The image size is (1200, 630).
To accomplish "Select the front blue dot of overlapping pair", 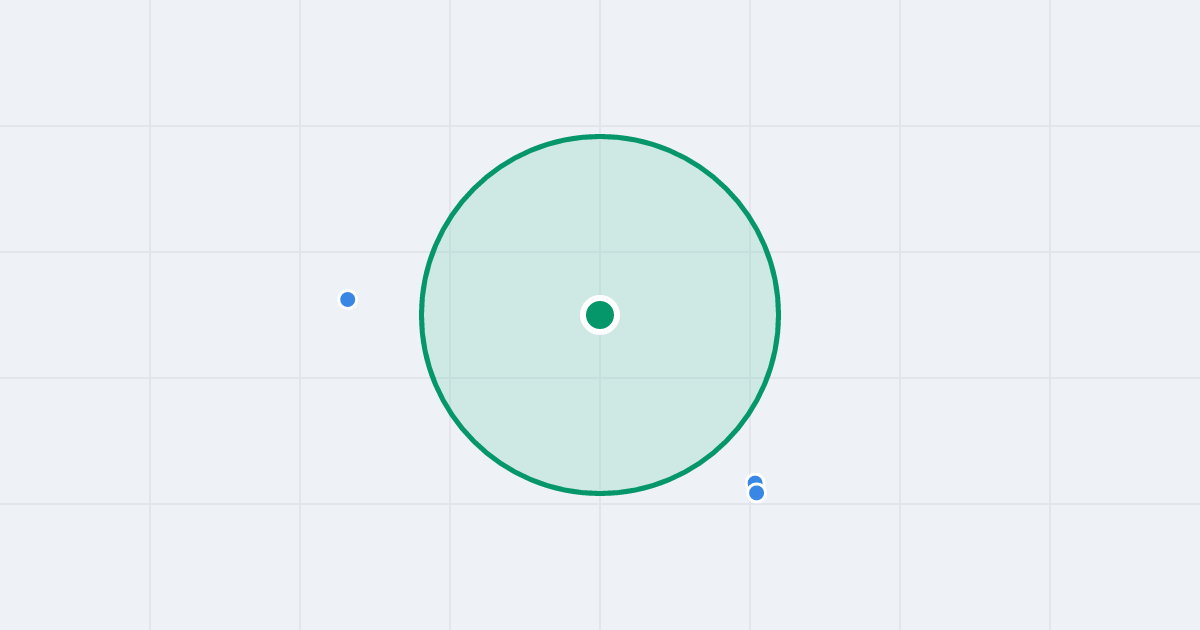I will click(757, 492).
